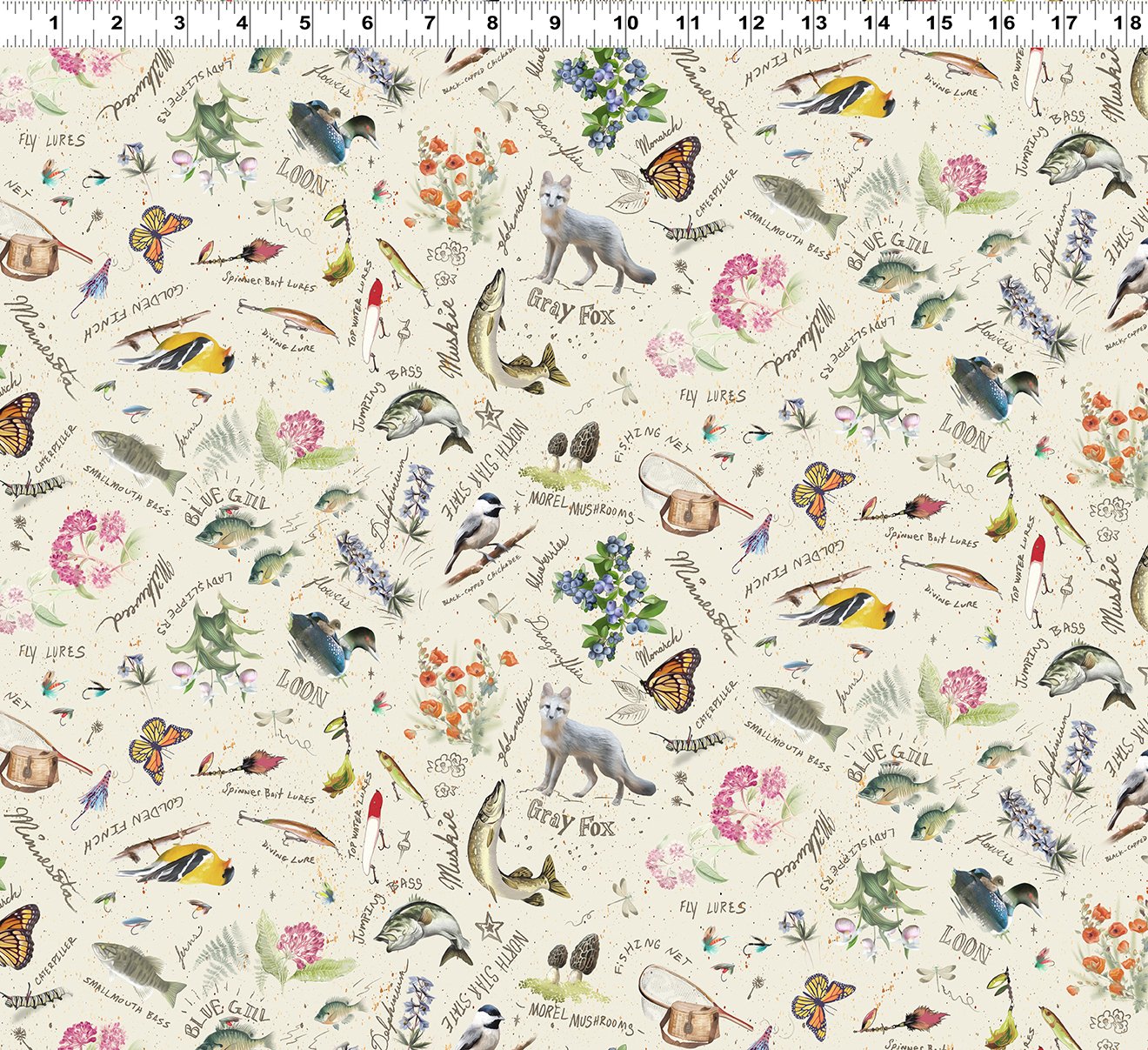Click the upper 'Gray Fox' text label

tap(570, 308)
